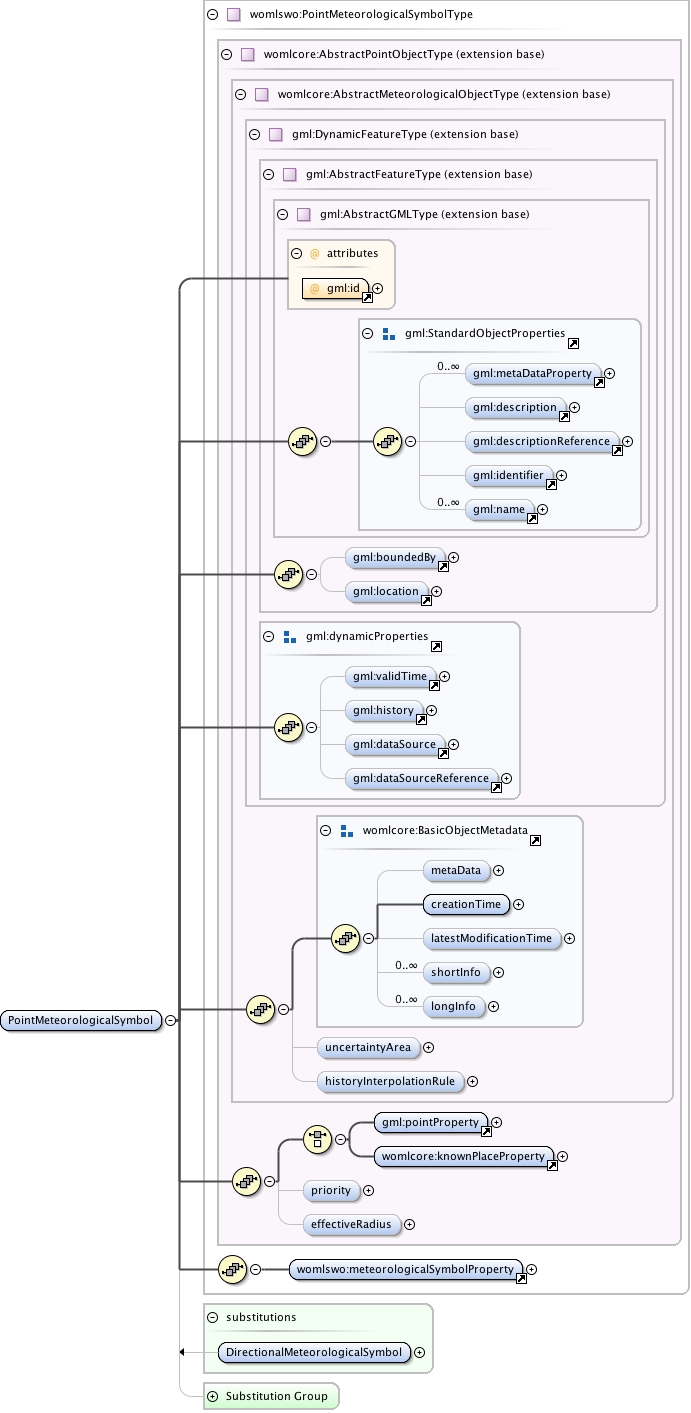Select creationTime element
The image size is (691, 1413).
[x=466, y=904]
